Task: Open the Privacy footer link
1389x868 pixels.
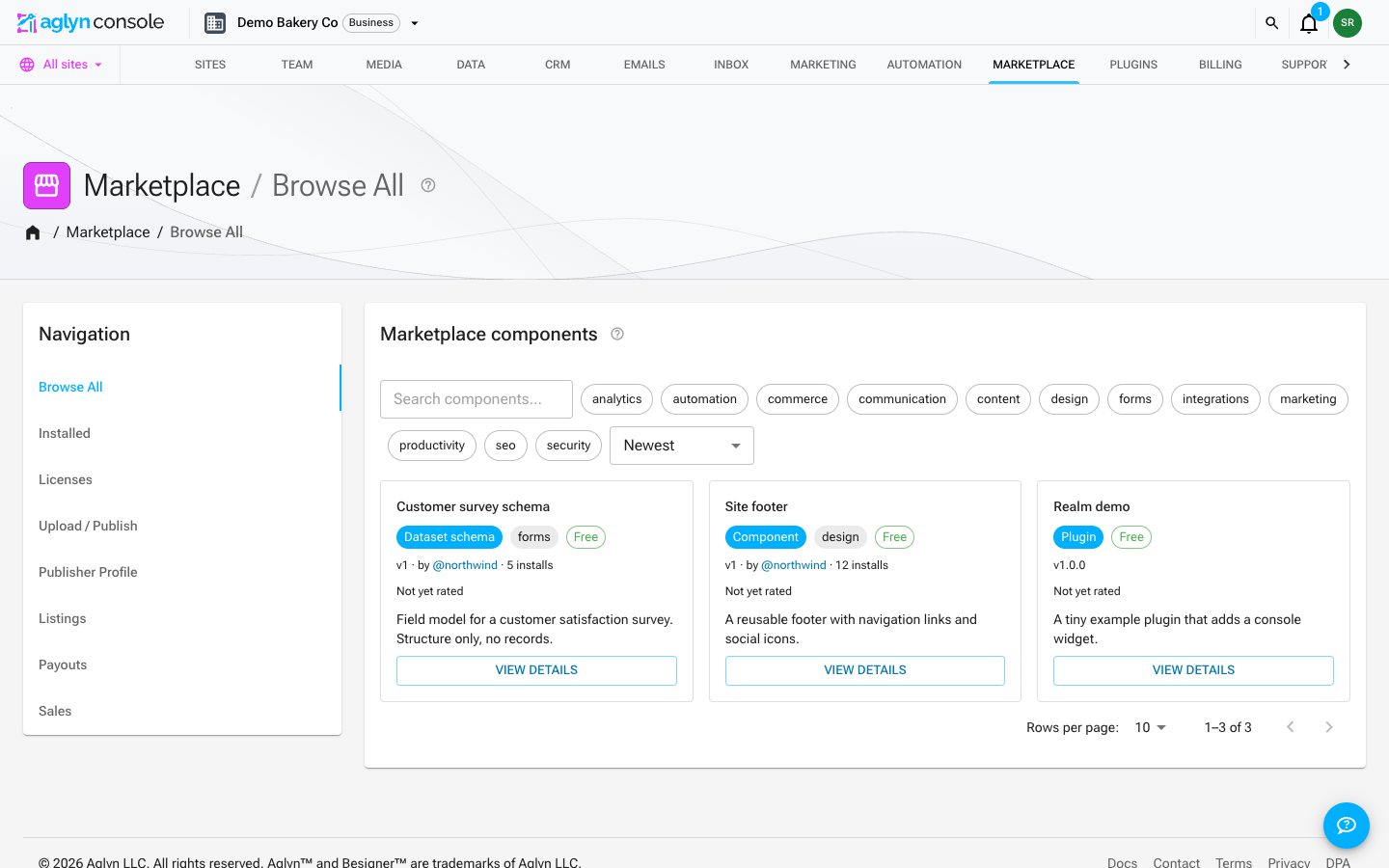Action: tap(1289, 862)
